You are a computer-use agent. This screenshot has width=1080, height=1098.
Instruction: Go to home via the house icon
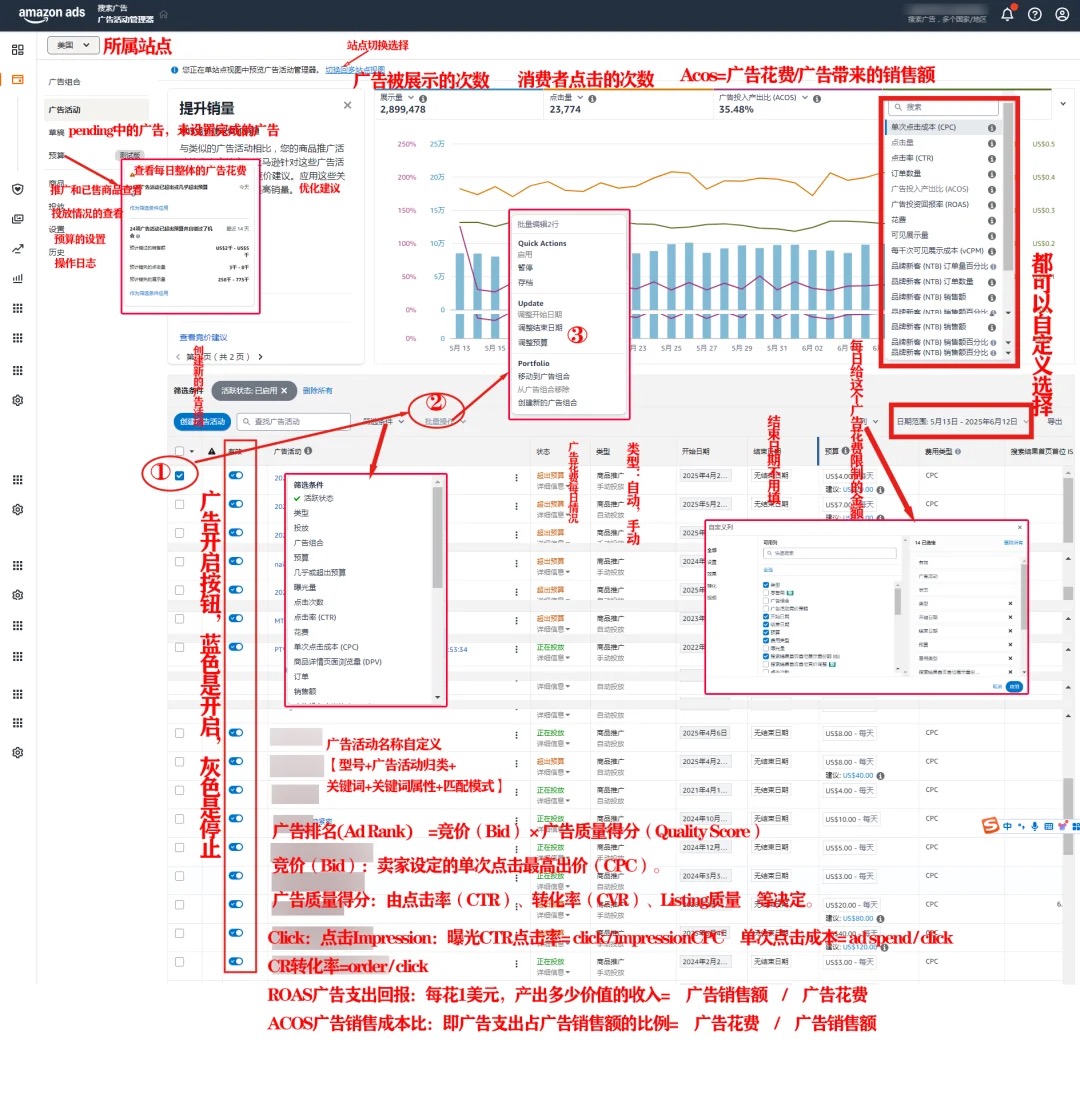(x=164, y=14)
